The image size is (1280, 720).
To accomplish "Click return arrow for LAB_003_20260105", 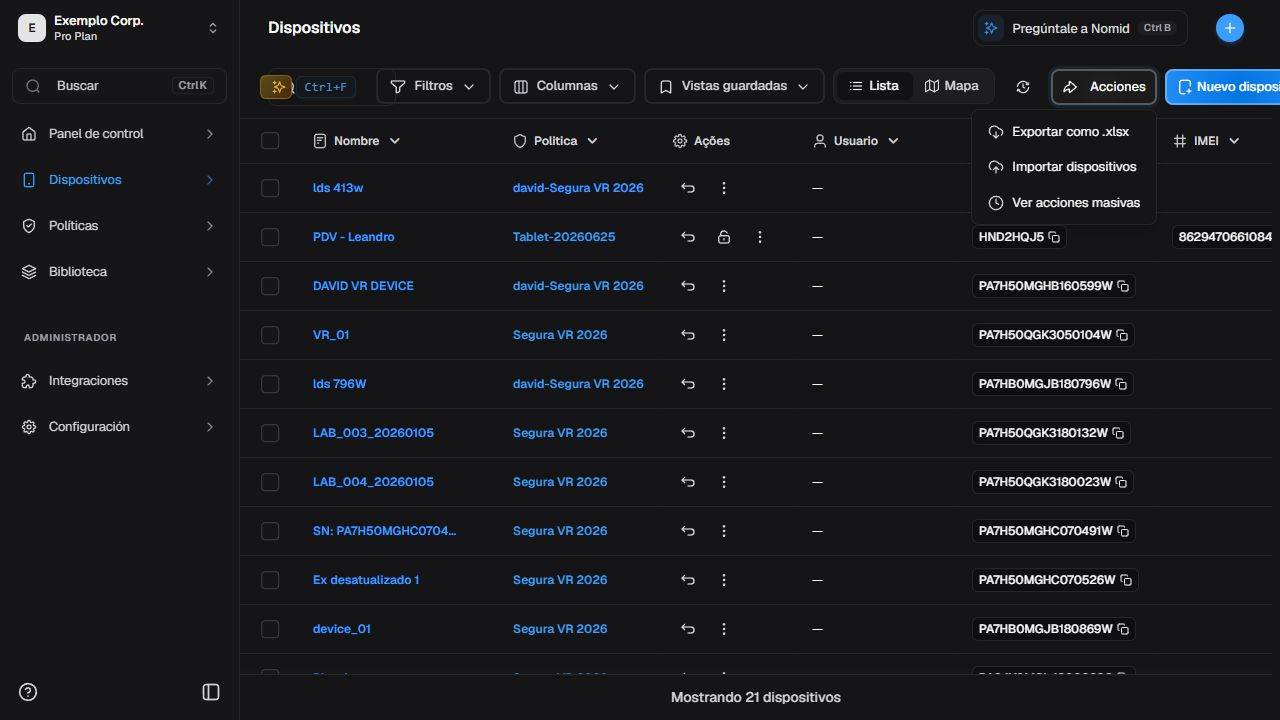I will (x=688, y=433).
